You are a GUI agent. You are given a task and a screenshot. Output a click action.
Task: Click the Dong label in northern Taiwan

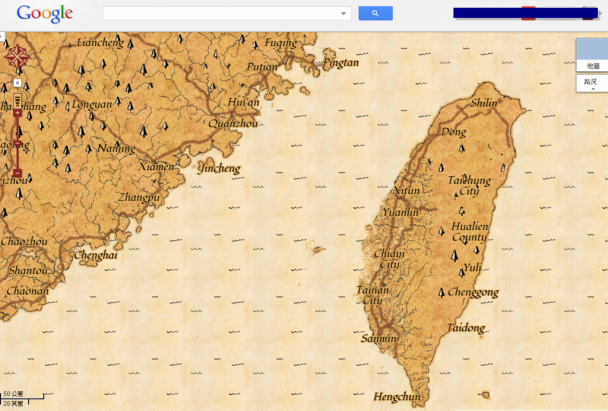tap(454, 132)
